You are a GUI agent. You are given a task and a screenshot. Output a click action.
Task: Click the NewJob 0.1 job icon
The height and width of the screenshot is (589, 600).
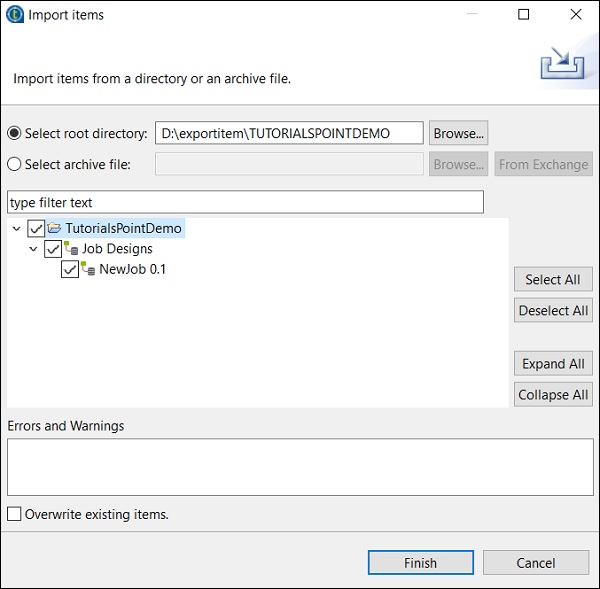tap(88, 269)
